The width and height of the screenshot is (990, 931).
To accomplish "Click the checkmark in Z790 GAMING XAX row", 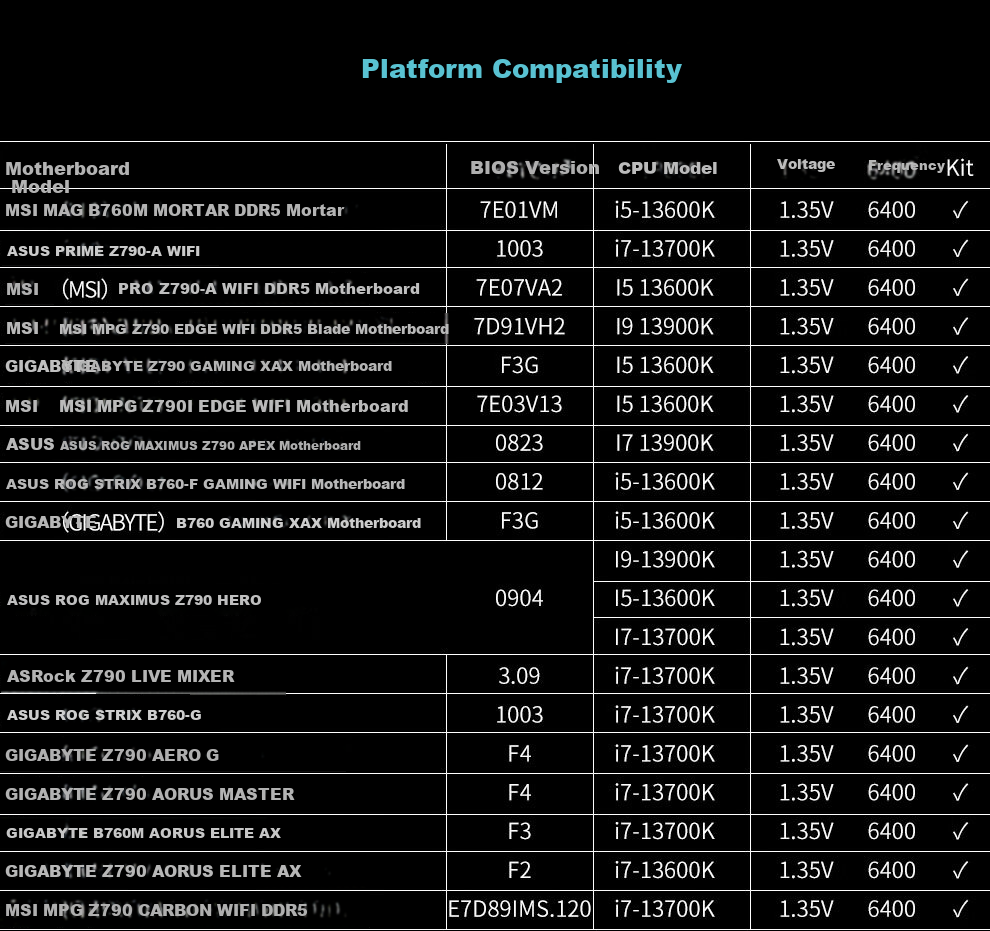I will click(x=960, y=366).
